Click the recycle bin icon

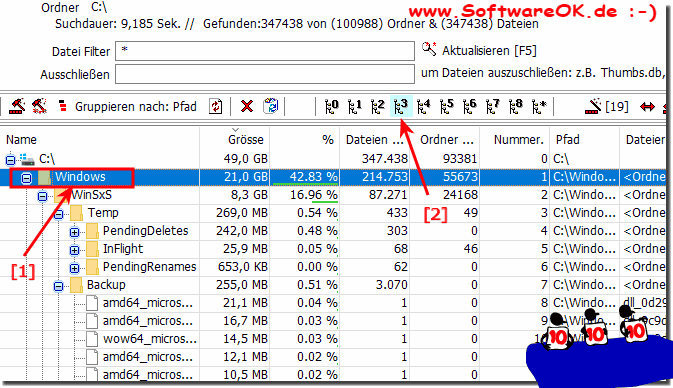pos(271,106)
